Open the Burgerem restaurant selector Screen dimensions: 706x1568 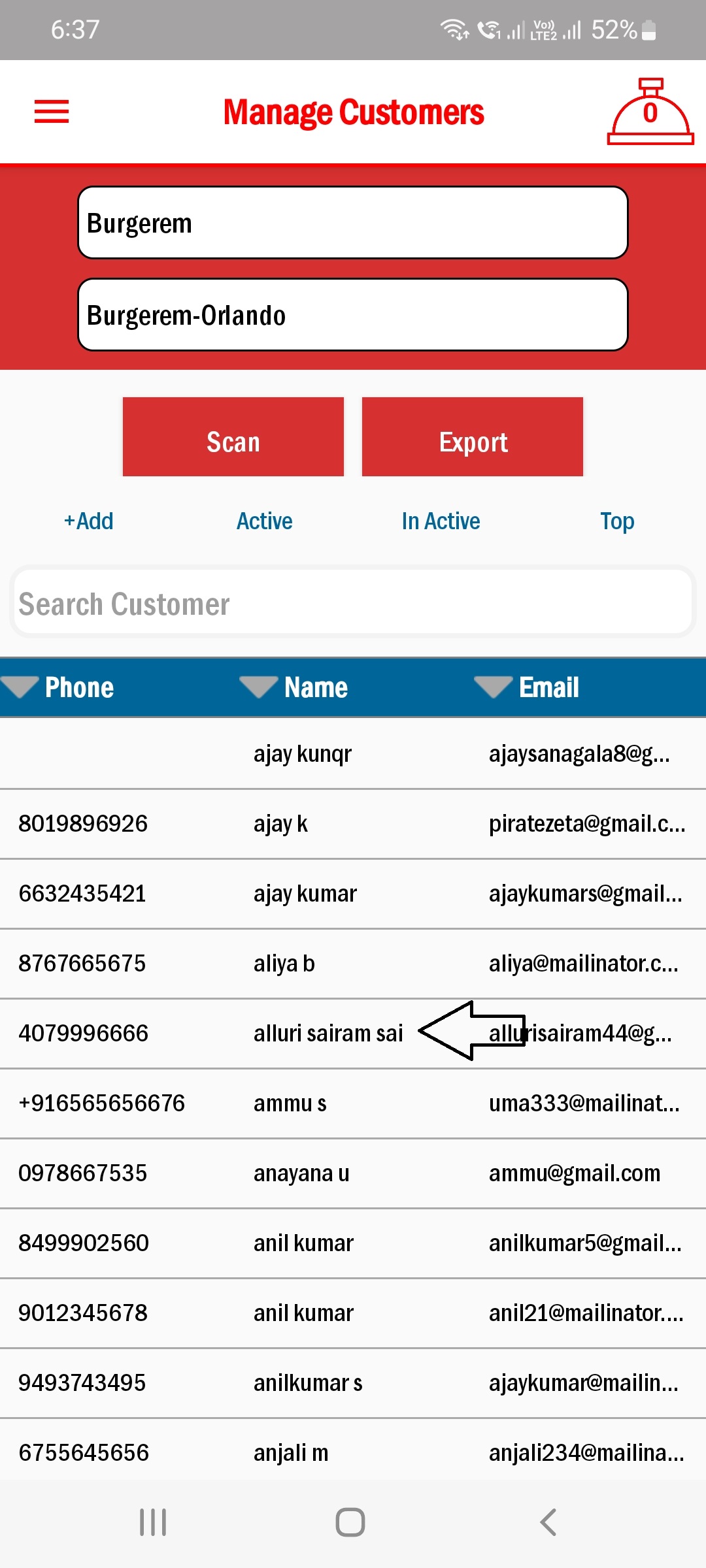(353, 223)
